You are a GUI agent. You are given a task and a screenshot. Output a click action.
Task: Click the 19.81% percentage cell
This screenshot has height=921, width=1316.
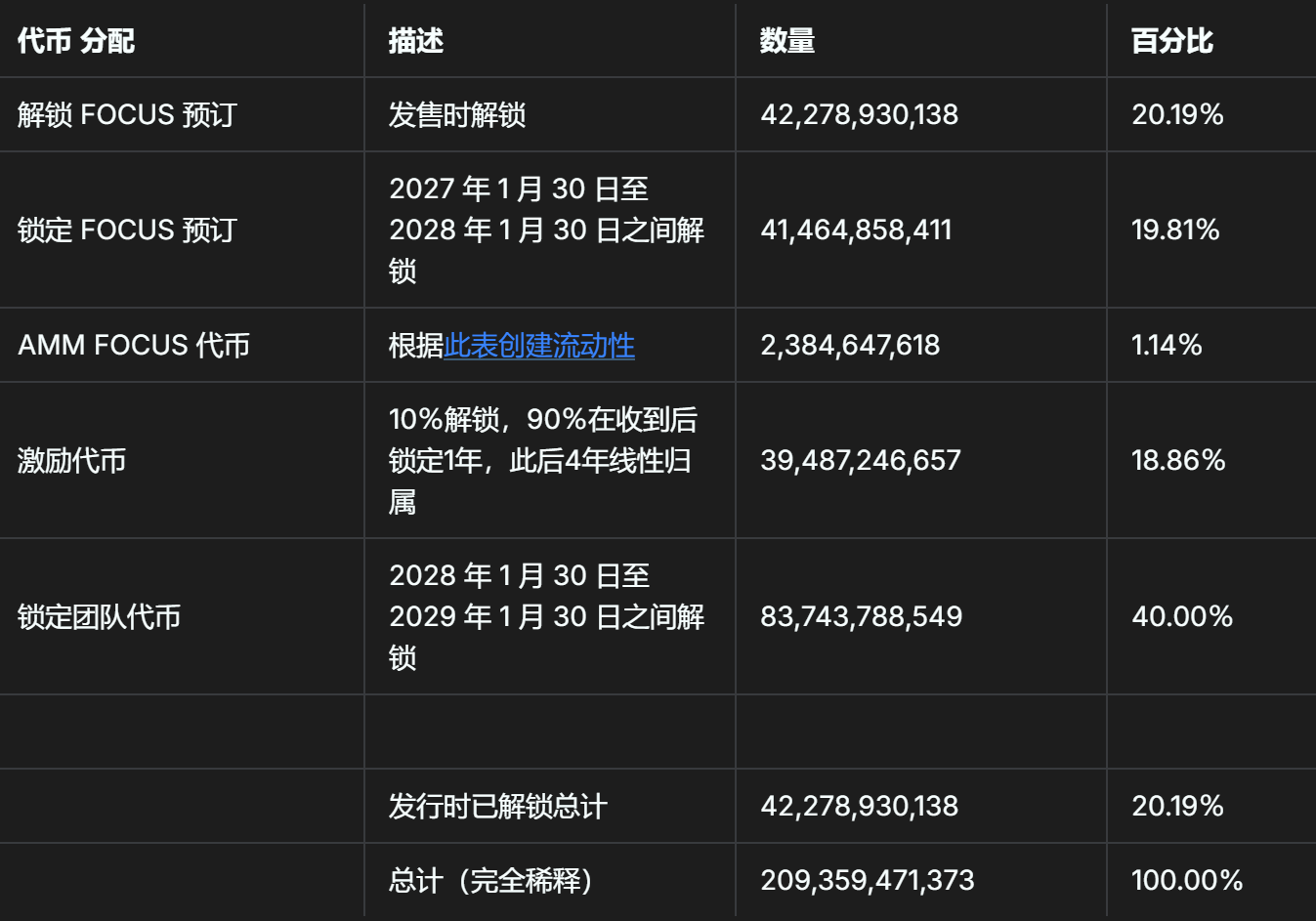click(x=1175, y=230)
